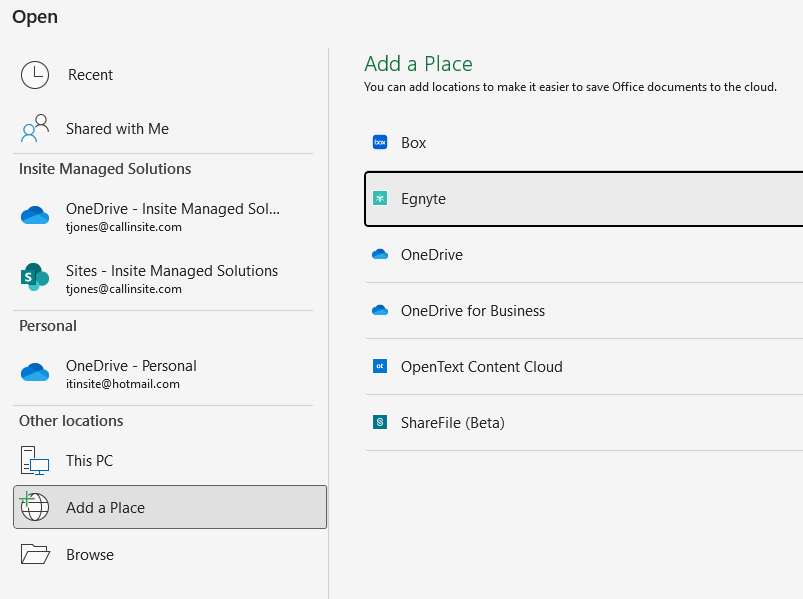Click the Box service icon
The height and width of the screenshot is (599, 803).
coord(380,142)
